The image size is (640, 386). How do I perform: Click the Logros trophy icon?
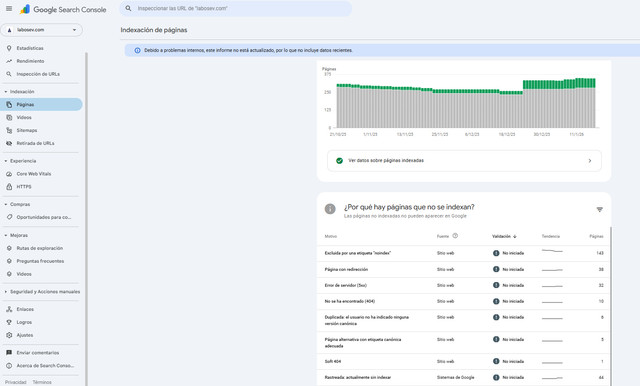pos(9,322)
